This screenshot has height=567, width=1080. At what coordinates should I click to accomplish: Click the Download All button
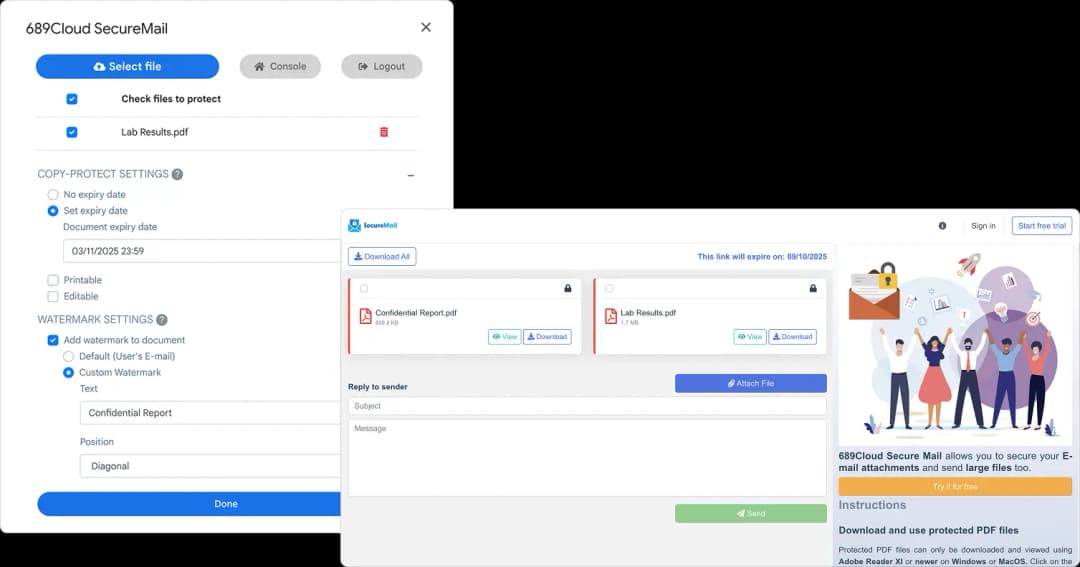382,256
